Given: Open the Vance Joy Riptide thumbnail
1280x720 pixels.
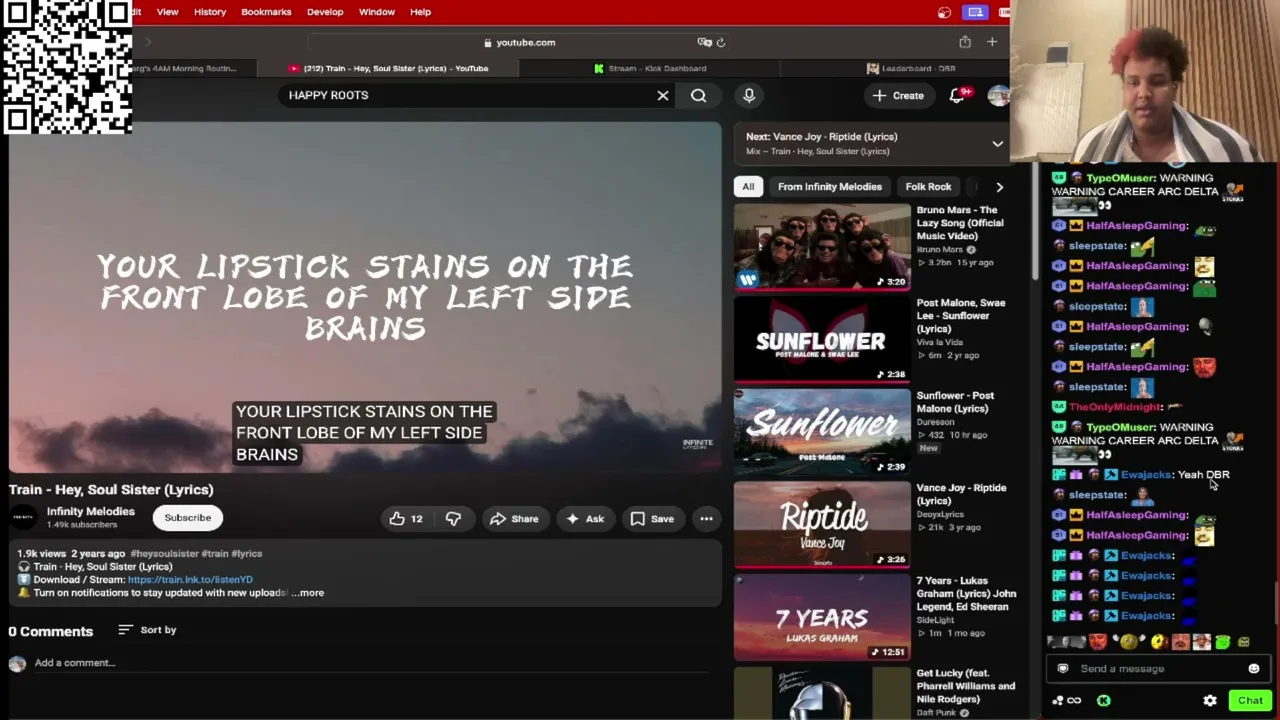Looking at the screenshot, I should pos(822,525).
